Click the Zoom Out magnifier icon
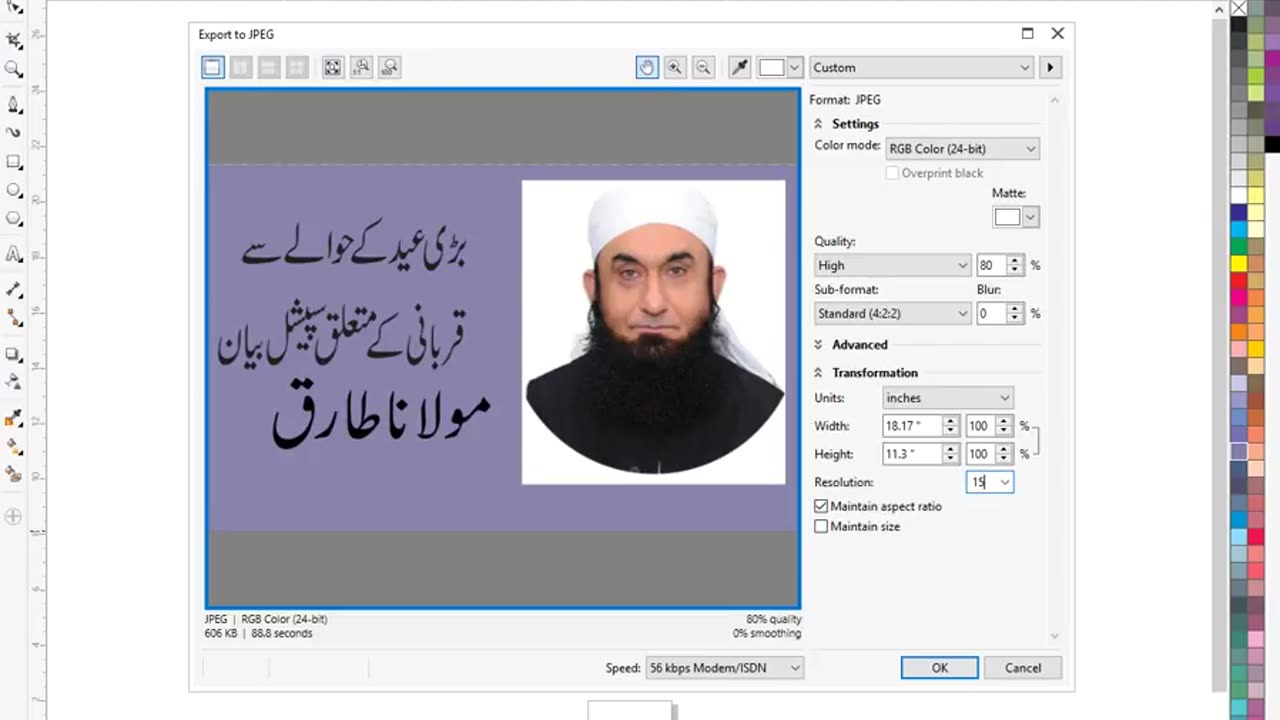Viewport: 1280px width, 720px height. point(703,67)
